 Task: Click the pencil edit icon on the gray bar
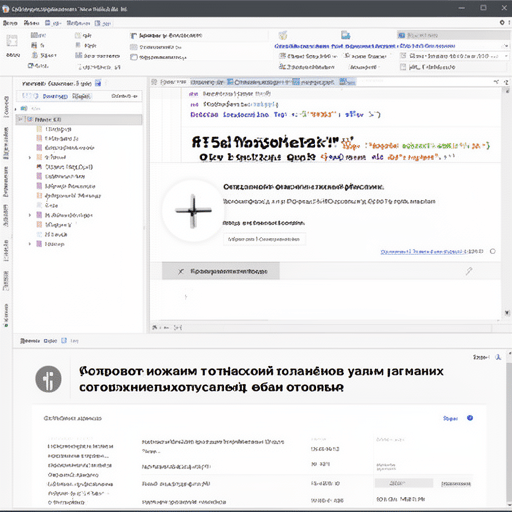tap(469, 271)
